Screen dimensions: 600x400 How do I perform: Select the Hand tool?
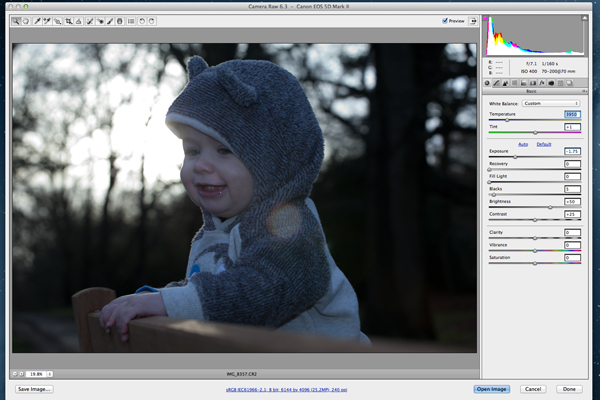click(x=26, y=21)
